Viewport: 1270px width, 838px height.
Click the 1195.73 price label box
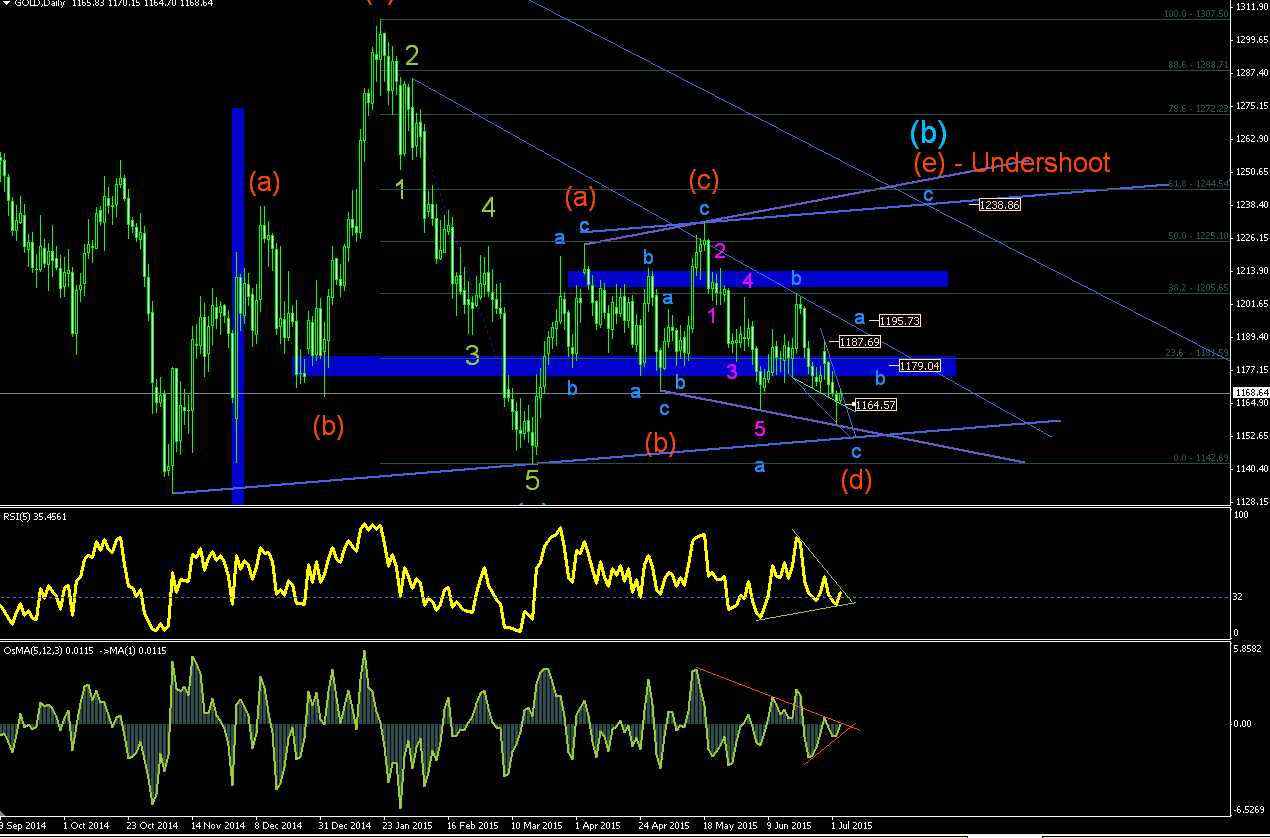coord(900,321)
